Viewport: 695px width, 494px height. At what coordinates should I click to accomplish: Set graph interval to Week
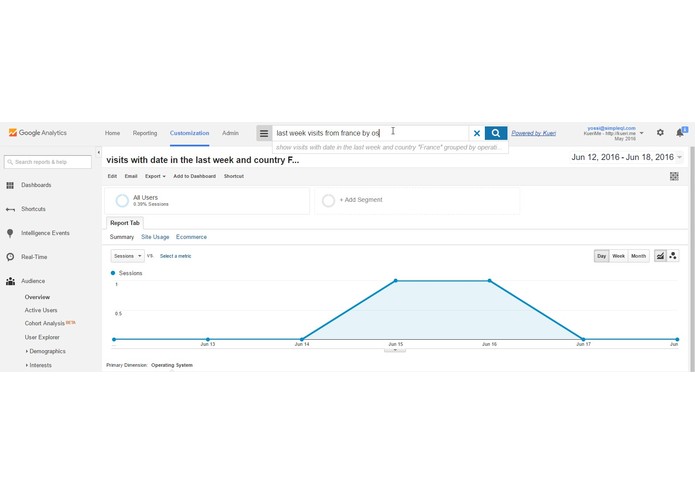tap(618, 256)
